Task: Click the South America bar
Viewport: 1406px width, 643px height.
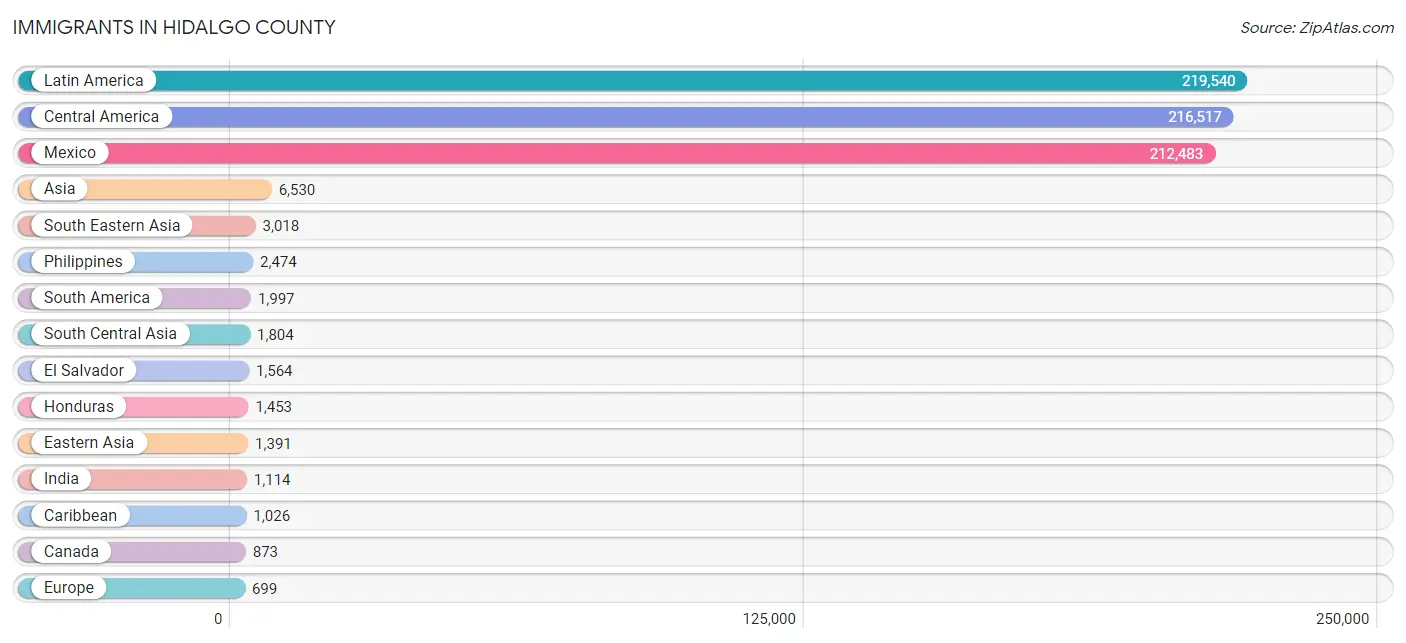Action: click(134, 298)
